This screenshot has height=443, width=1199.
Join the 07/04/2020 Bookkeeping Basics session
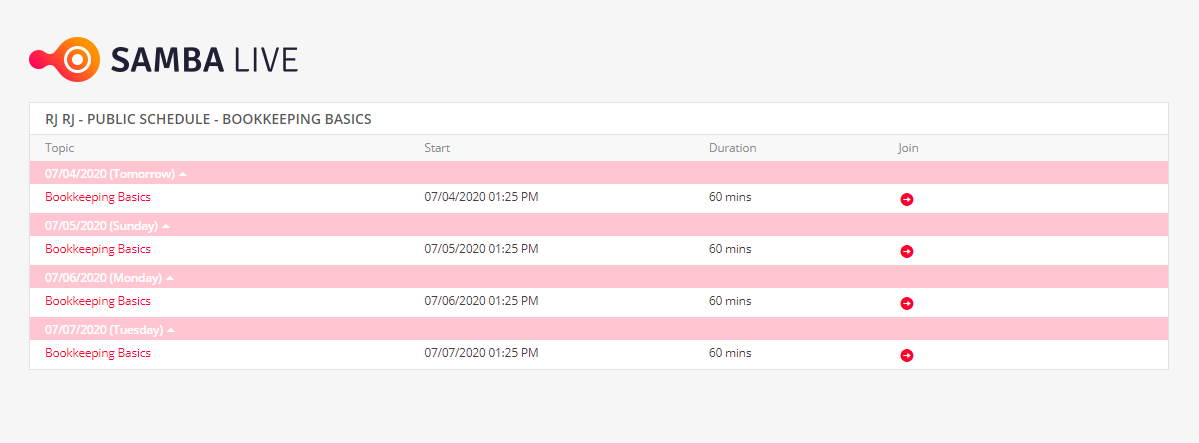[x=907, y=199]
